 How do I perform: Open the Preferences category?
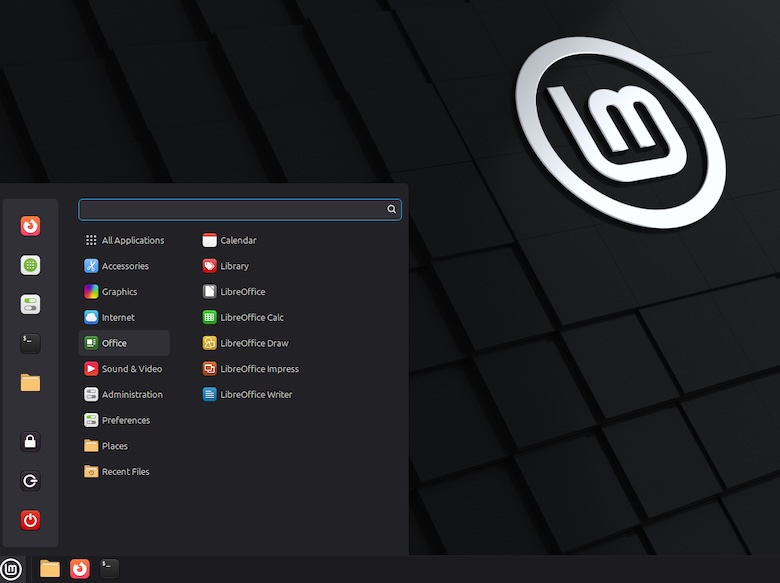click(x=124, y=421)
